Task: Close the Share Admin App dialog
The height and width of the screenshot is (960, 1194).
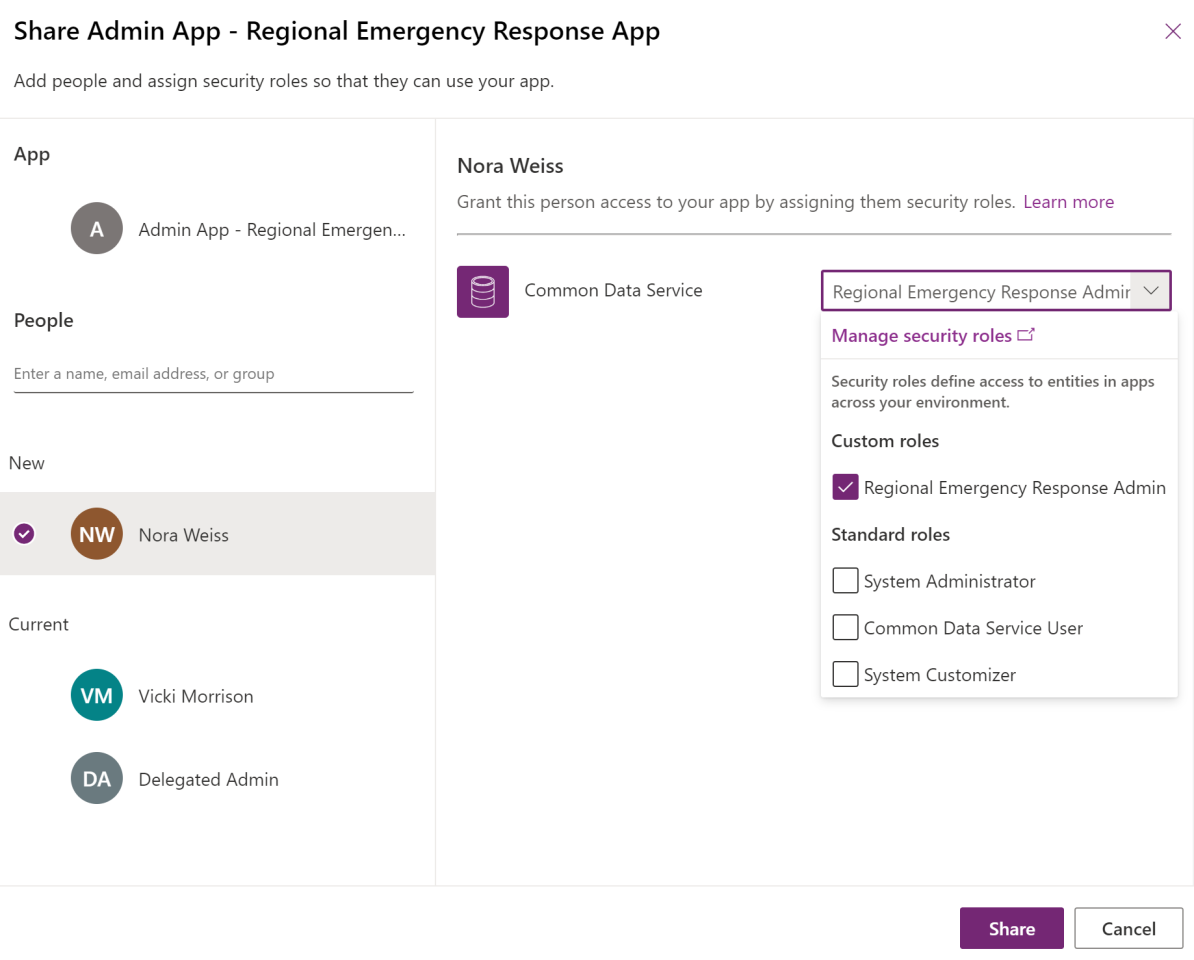Action: pos(1173,31)
